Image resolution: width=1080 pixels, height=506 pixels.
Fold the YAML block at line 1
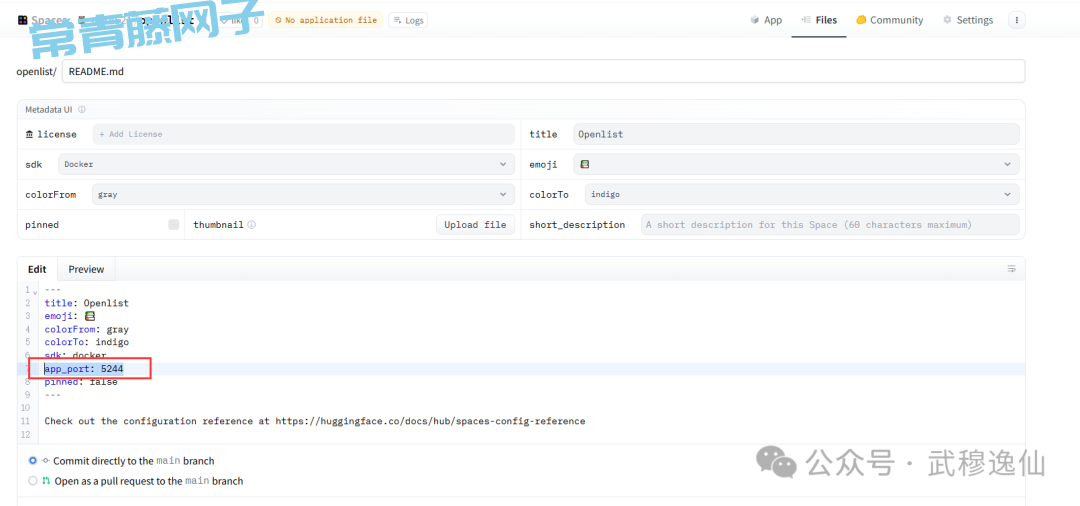point(36,291)
